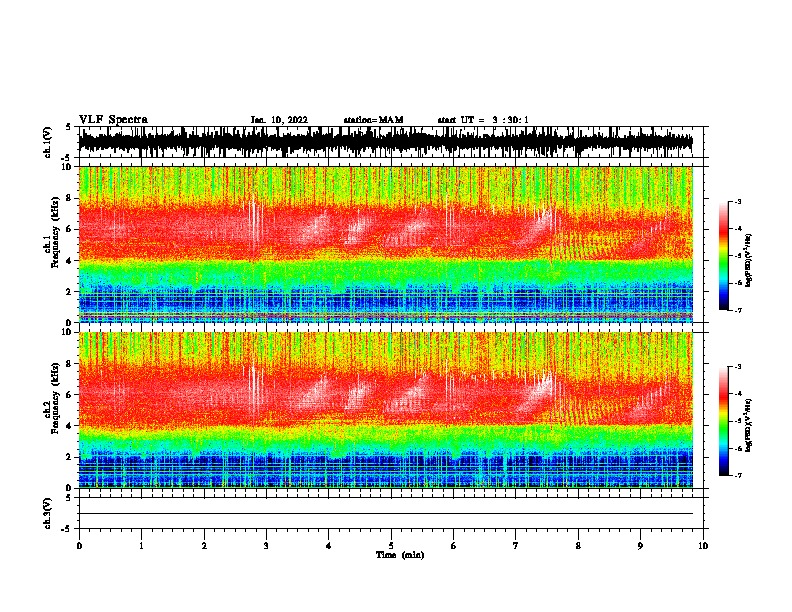Select the date text "Jan. 10, 2022"
792x612 pixels.
click(x=279, y=120)
